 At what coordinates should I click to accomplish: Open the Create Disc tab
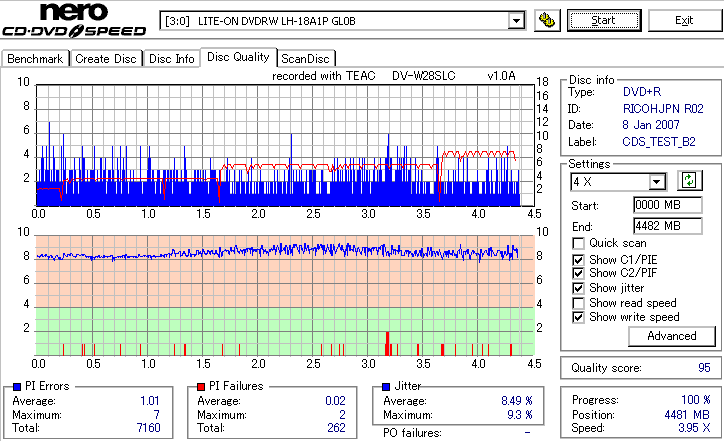[106, 59]
